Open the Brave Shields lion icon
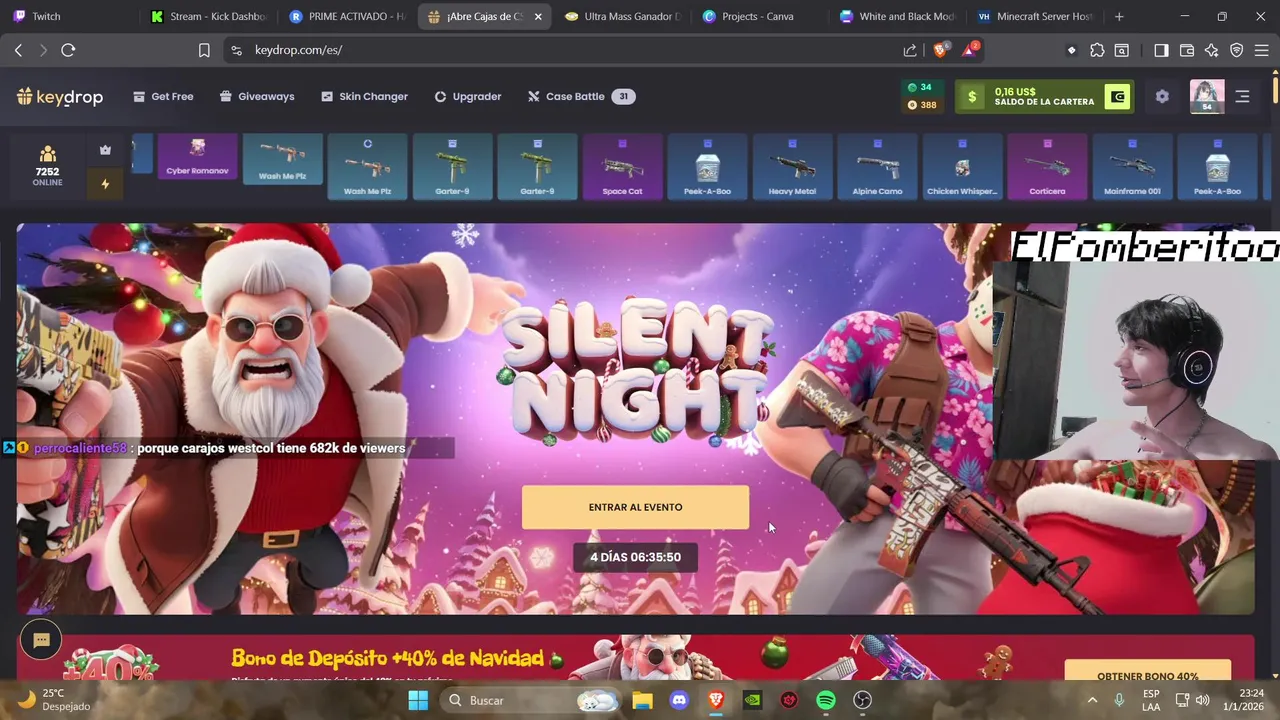 coord(940,50)
